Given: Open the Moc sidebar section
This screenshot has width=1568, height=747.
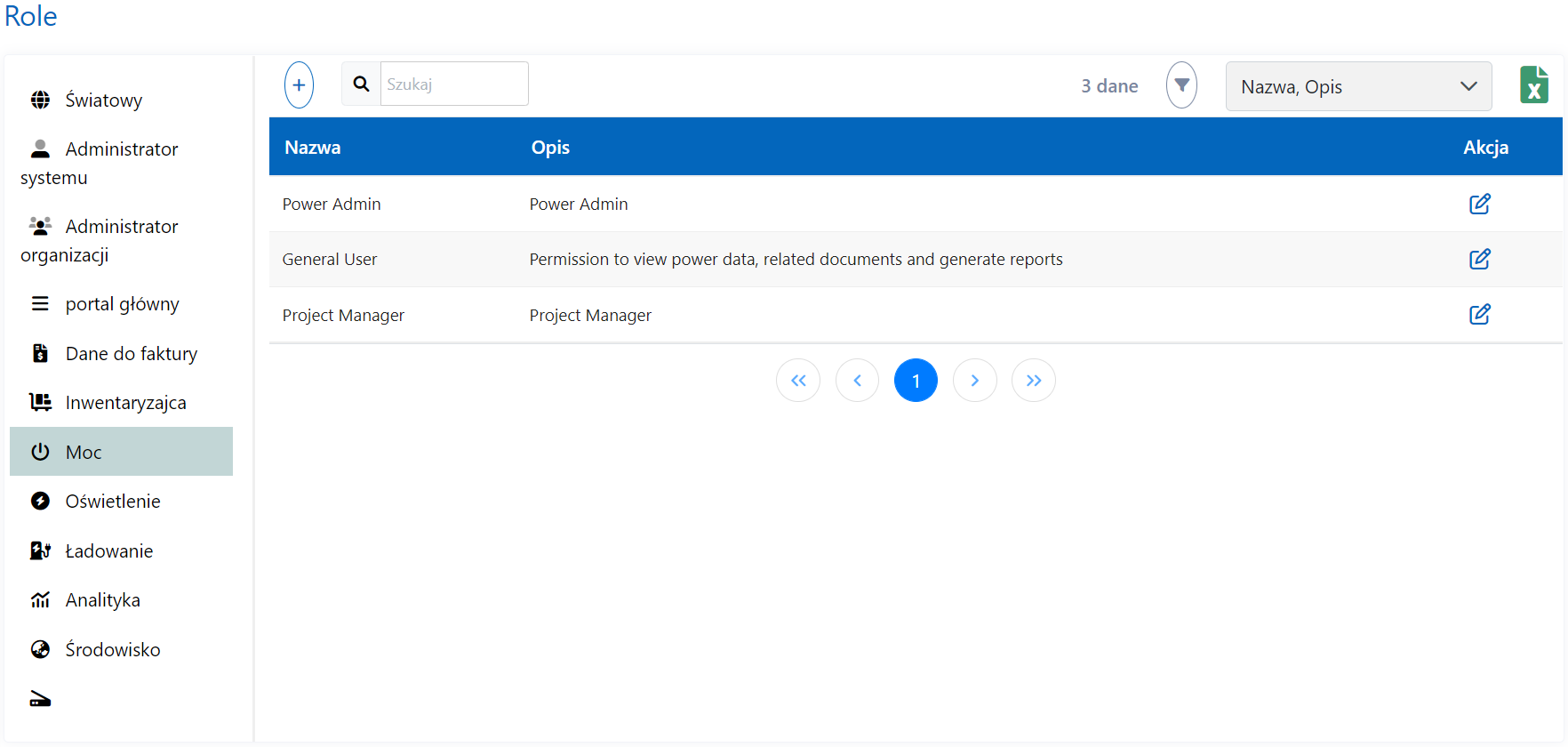Looking at the screenshot, I should 84,453.
